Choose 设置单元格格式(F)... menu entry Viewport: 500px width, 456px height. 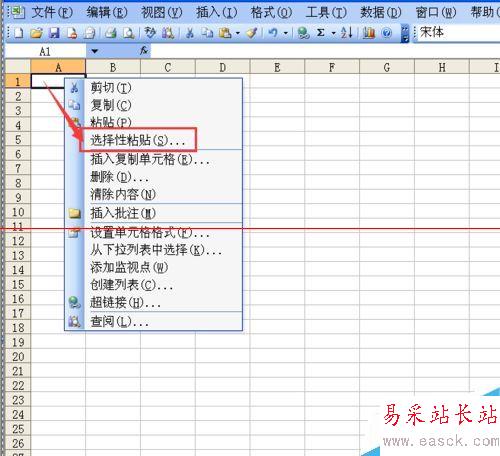(x=153, y=232)
